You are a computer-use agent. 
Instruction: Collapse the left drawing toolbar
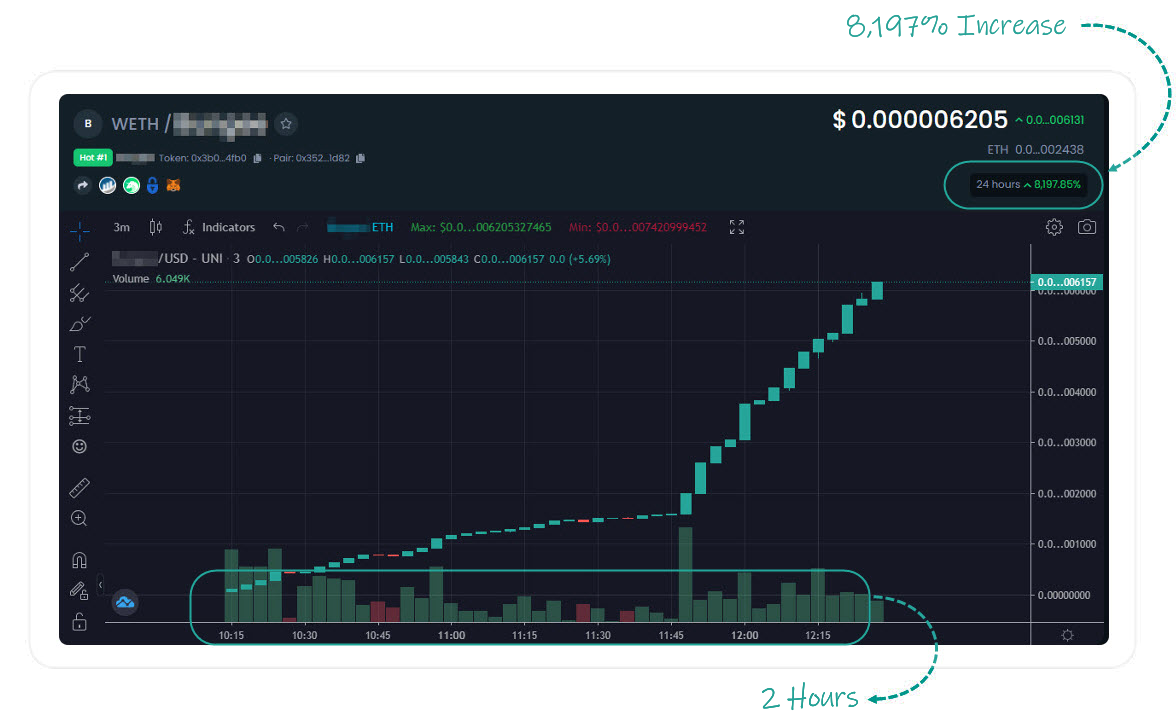[x=100, y=584]
